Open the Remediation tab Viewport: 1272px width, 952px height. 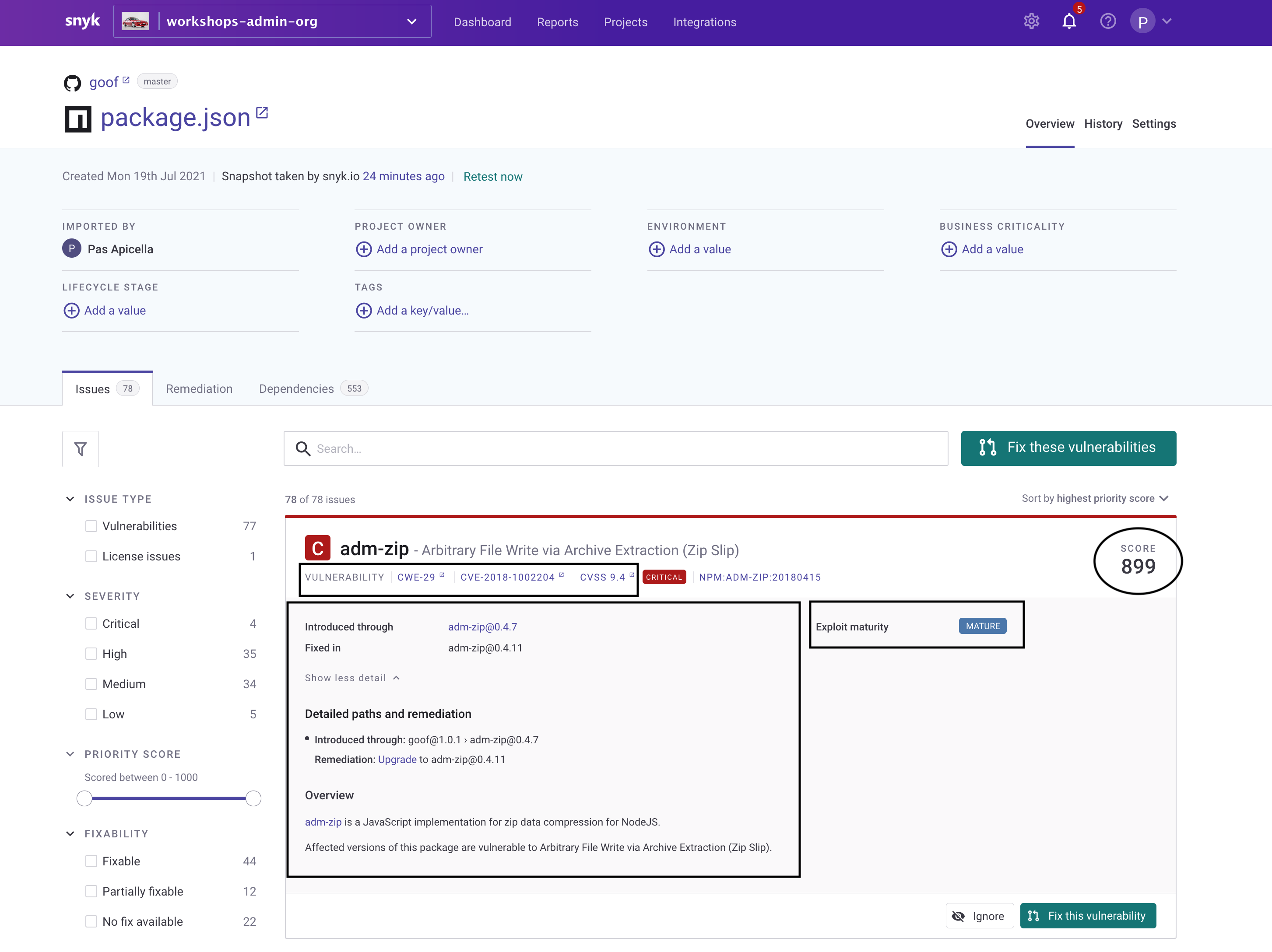(199, 388)
